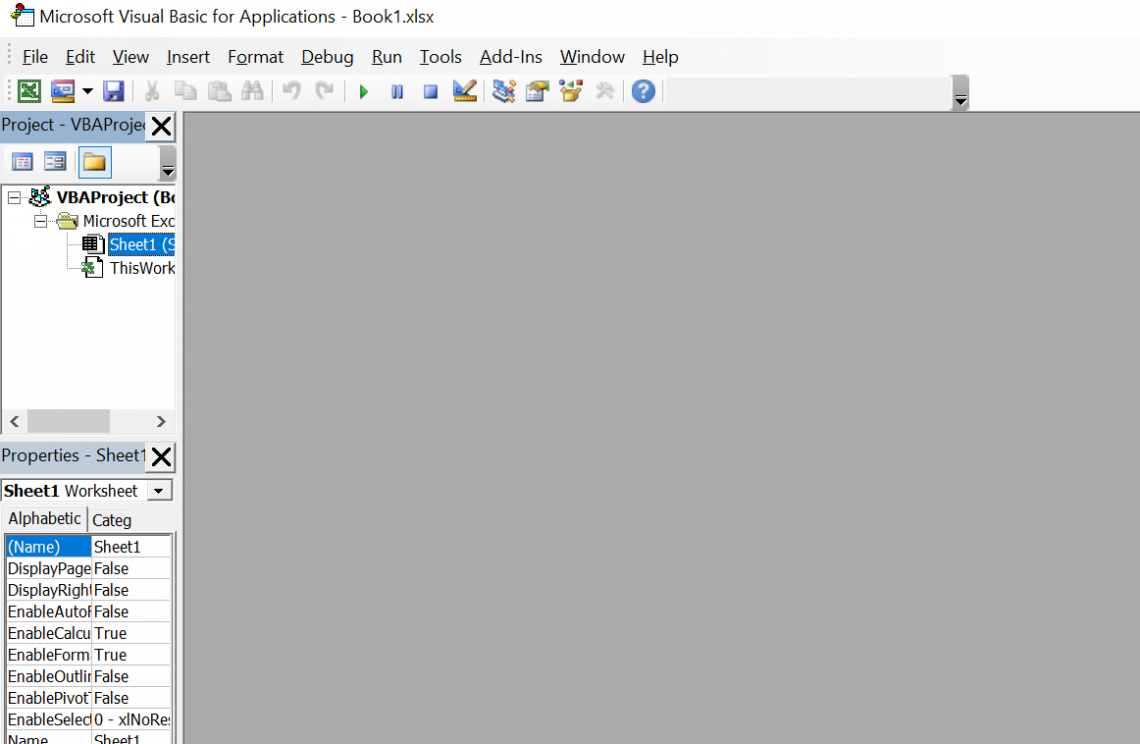Screen dimensions: 1140x744
Task: Toggle folders view in the Project panel
Action: click(94, 162)
